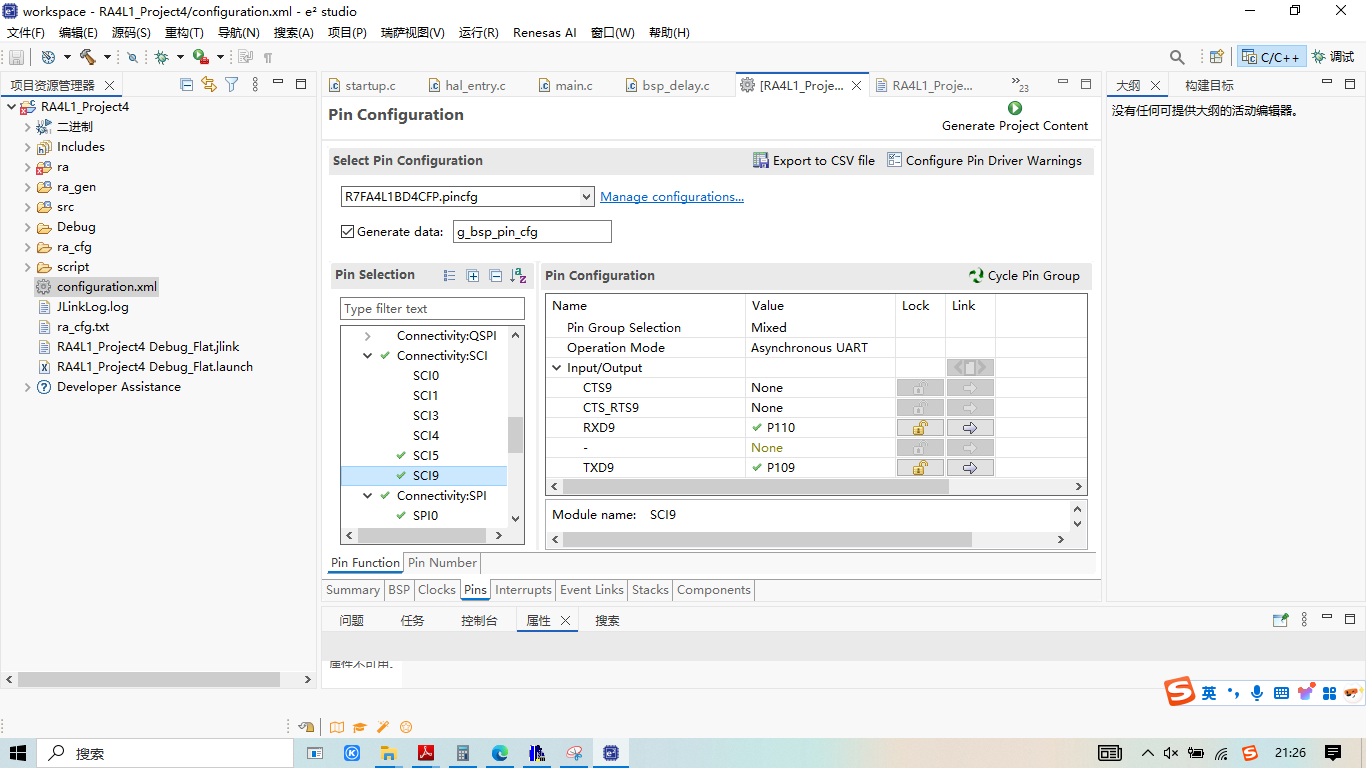Switch to the Pin Number tab
Image resolution: width=1366 pixels, height=768 pixels.
442,563
